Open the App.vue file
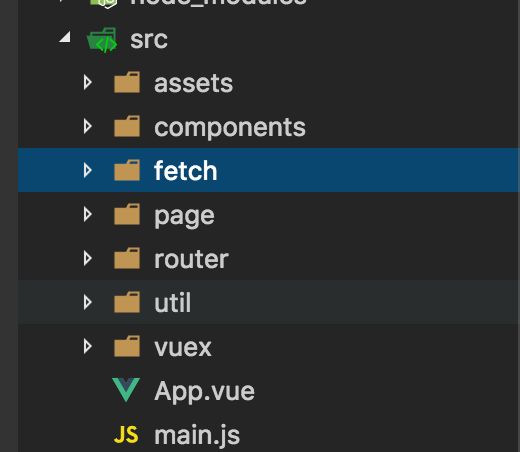Viewport: 520px width, 452px height. pos(204,391)
